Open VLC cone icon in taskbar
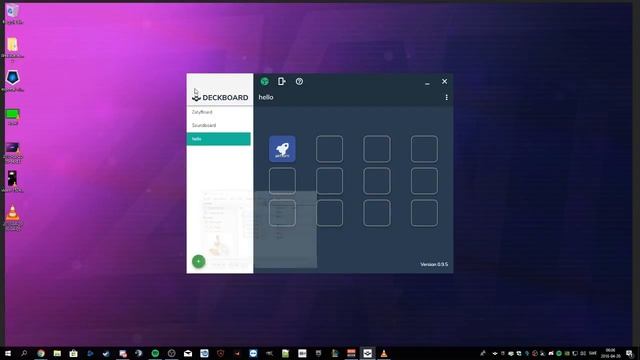The height and width of the screenshot is (360, 640). tap(384, 353)
